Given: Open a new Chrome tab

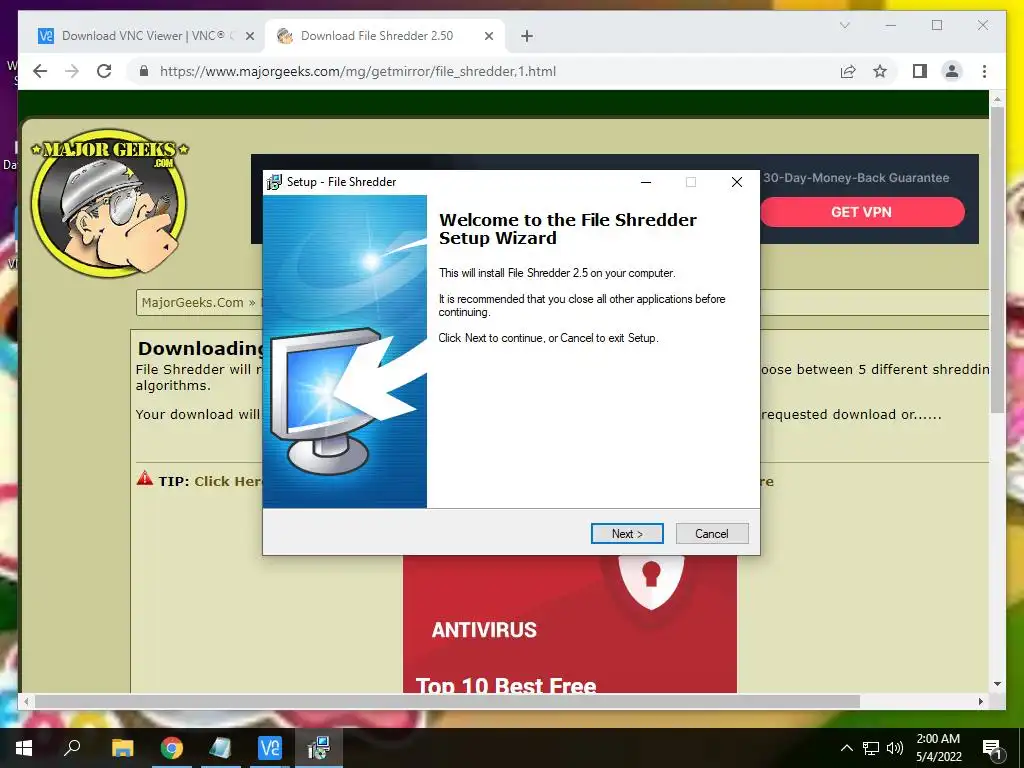Looking at the screenshot, I should (x=527, y=36).
